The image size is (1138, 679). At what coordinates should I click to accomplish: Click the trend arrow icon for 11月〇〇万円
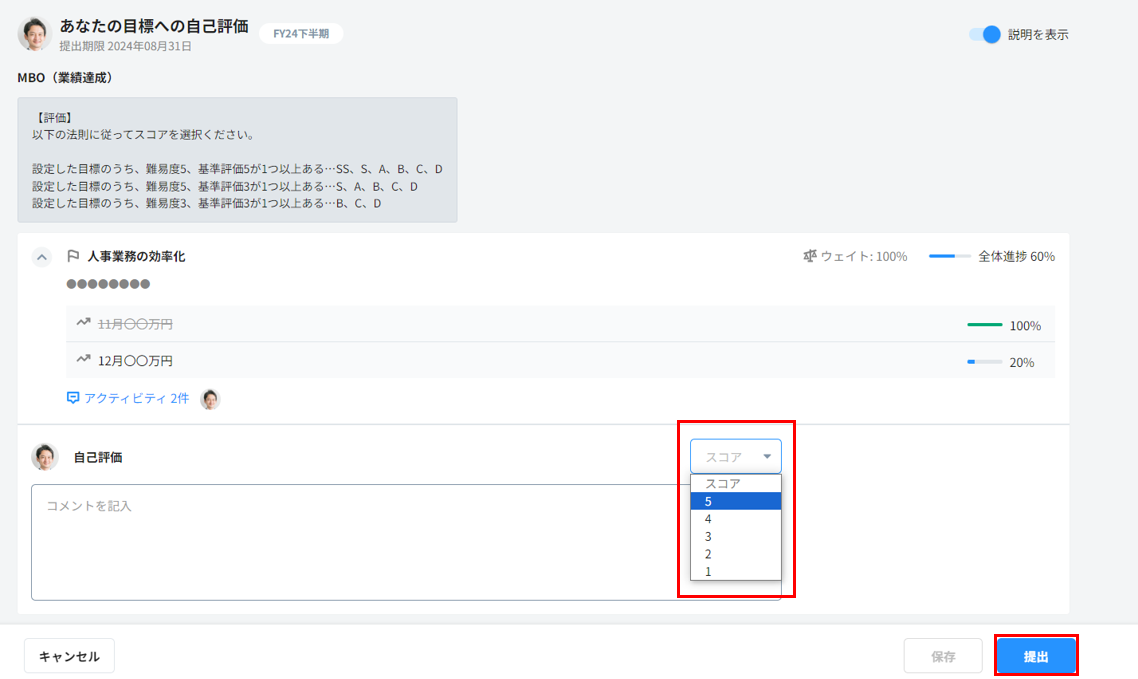pyautogui.click(x=84, y=323)
